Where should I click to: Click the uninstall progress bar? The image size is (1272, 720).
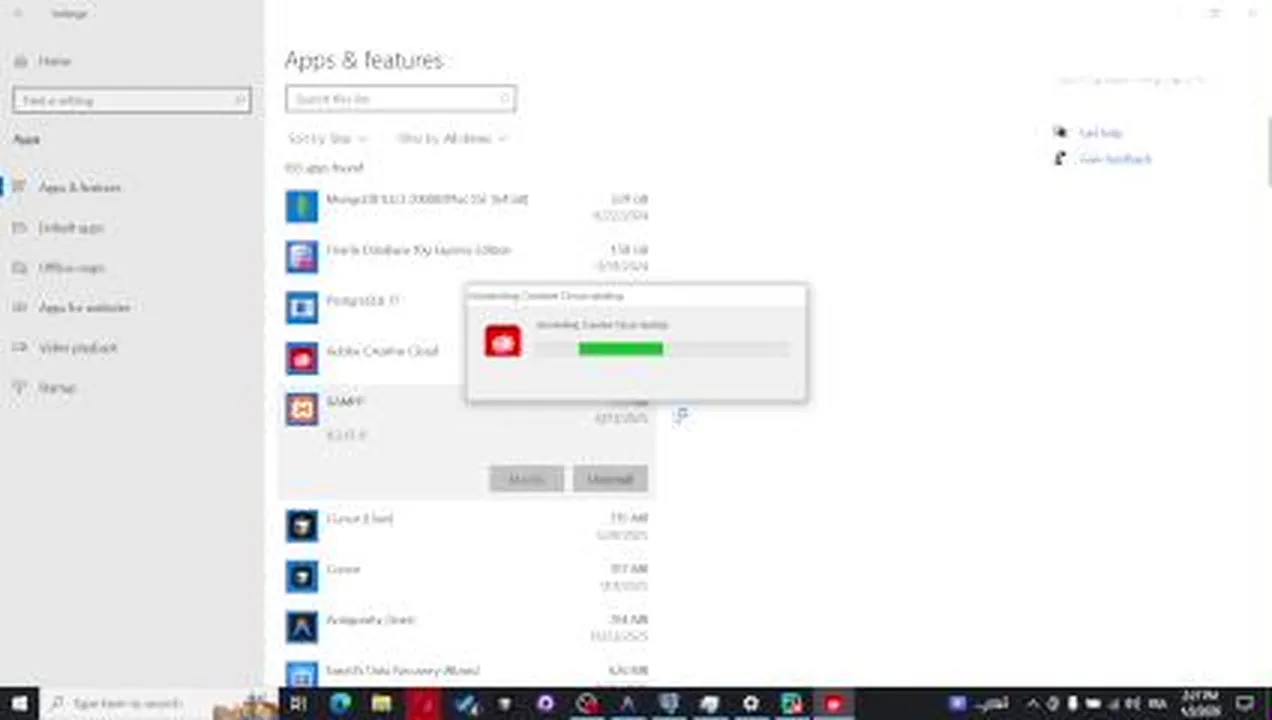662,348
